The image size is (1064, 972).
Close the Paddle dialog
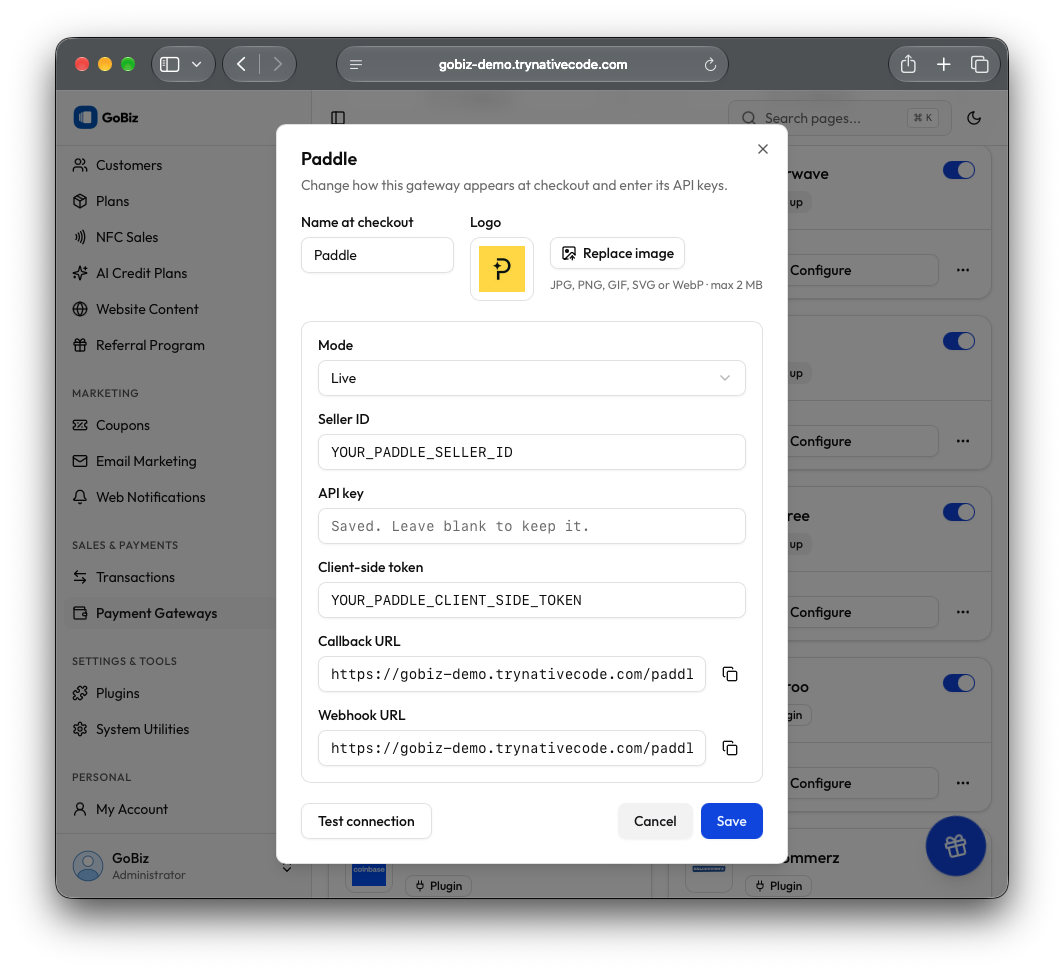[x=763, y=149]
